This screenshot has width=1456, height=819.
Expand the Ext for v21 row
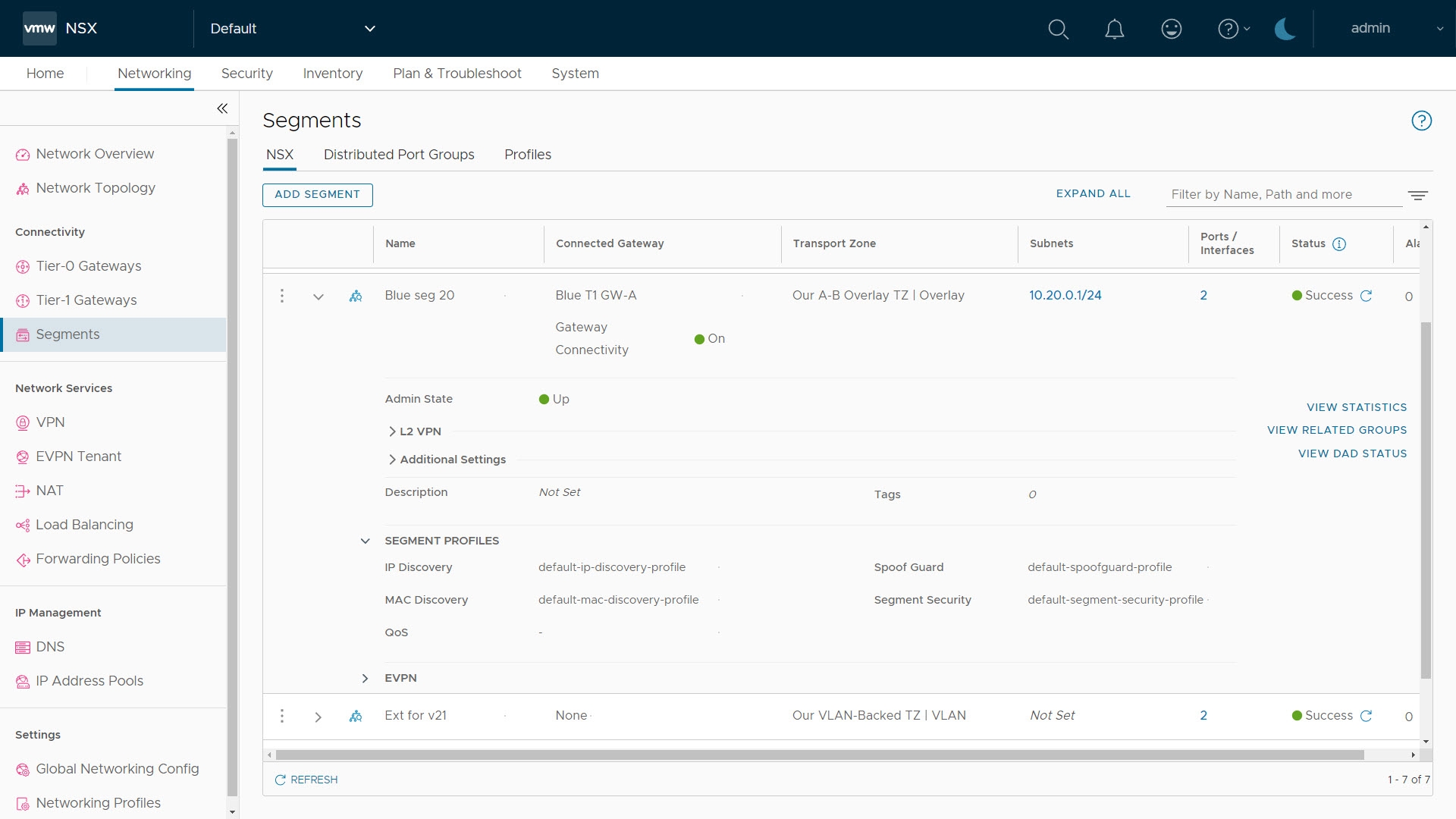[318, 717]
